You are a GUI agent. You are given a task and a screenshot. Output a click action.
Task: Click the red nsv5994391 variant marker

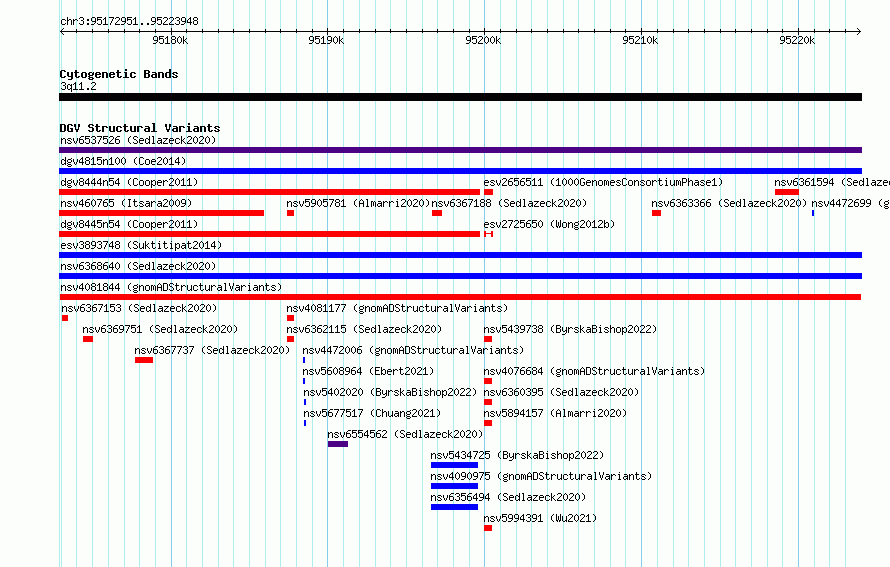click(x=488, y=528)
